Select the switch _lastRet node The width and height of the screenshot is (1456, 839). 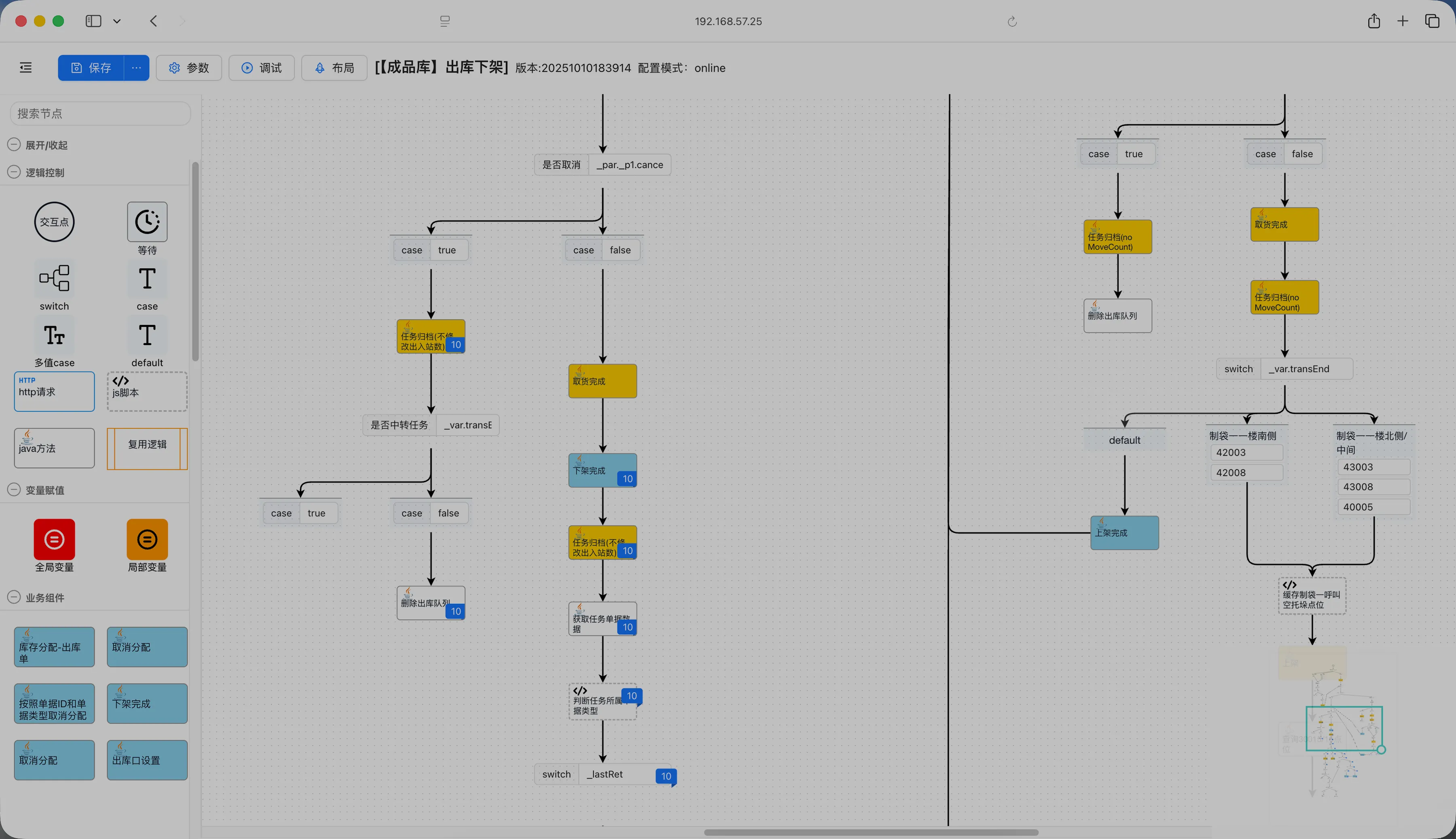[603, 774]
